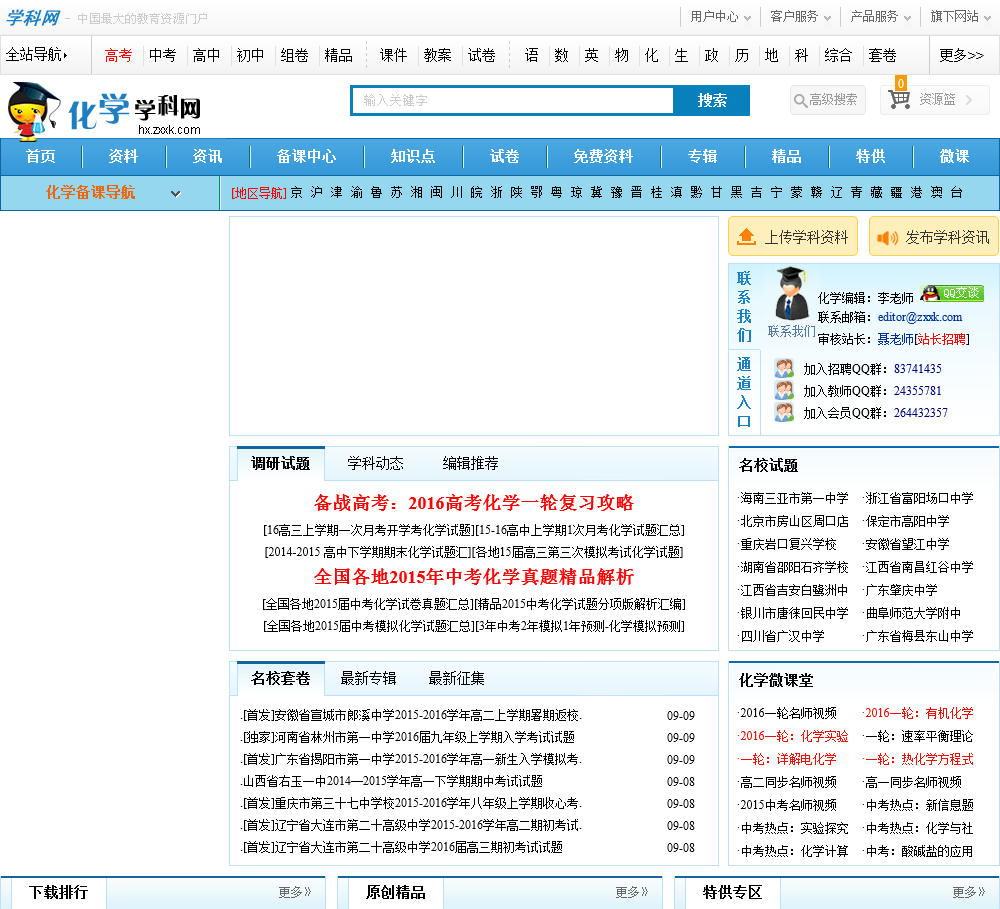Image resolution: width=1000 pixels, height=909 pixels.
Task: Open 2016一轮:有机化学 micro-course link
Action: pos(919,713)
